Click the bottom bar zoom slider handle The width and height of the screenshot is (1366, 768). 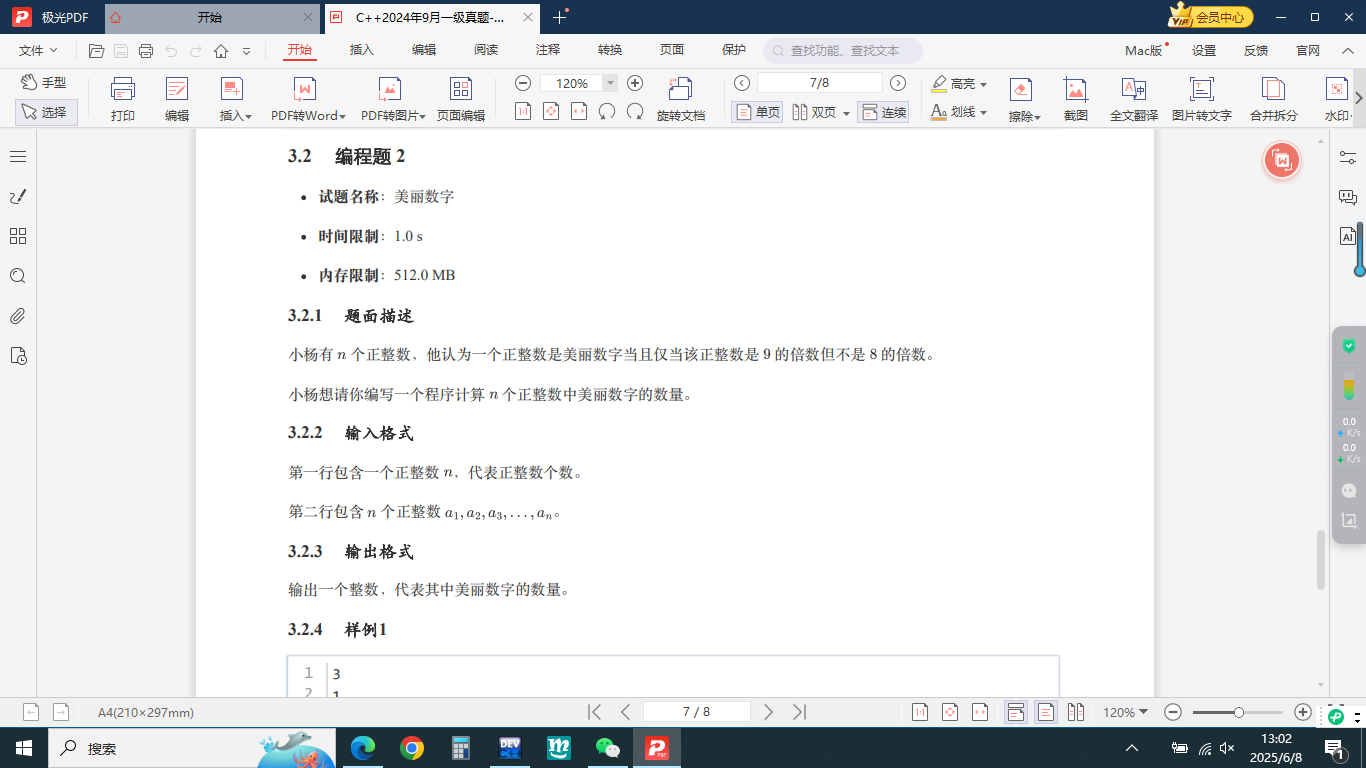1239,712
